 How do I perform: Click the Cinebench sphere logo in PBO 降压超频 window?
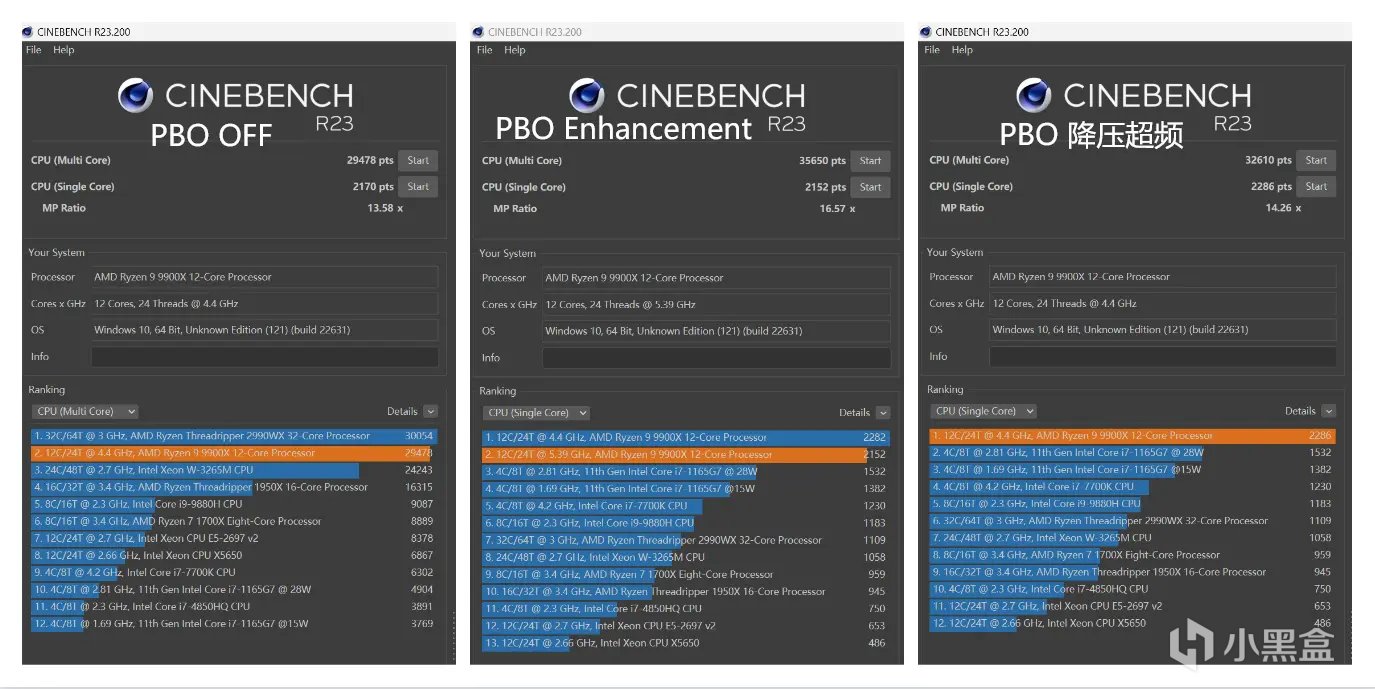1034,96
